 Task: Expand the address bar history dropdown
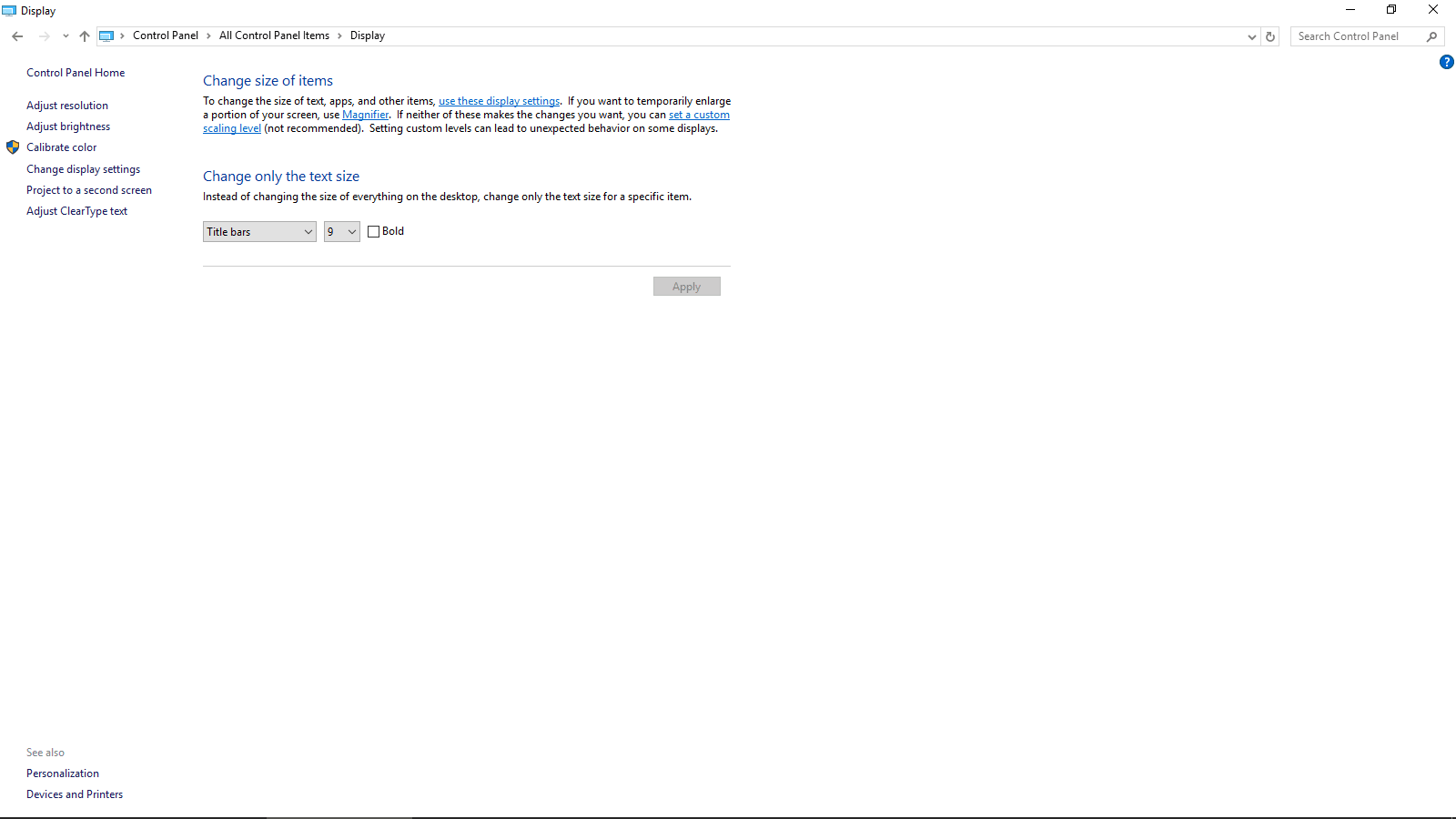tap(1252, 36)
